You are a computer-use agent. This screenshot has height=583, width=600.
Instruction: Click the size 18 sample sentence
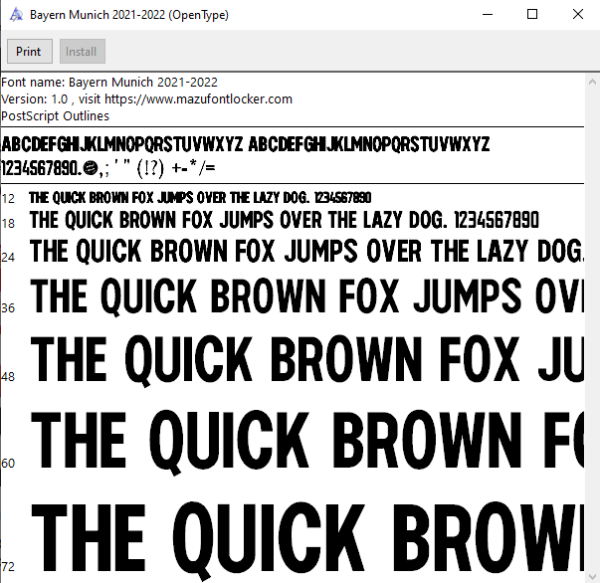(284, 220)
